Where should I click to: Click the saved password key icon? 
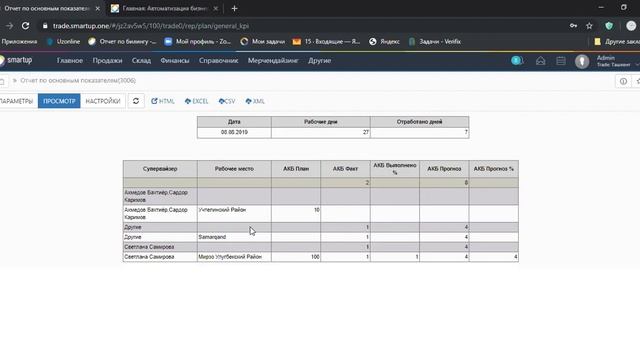coord(573,26)
